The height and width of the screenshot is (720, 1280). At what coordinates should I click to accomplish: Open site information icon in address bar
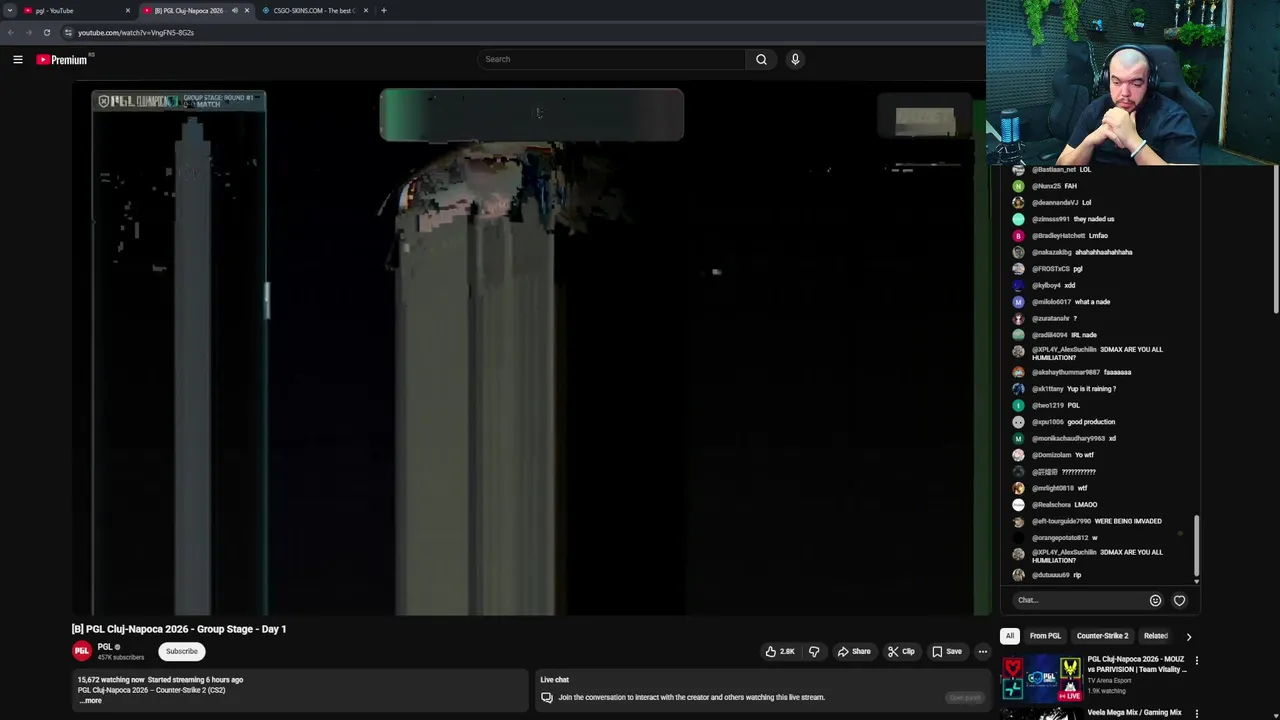coord(68,32)
